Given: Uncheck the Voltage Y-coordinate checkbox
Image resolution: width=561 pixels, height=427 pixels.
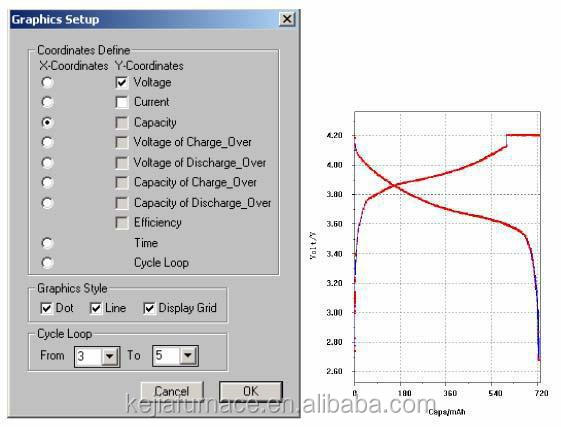Looking at the screenshot, I should 122,82.
